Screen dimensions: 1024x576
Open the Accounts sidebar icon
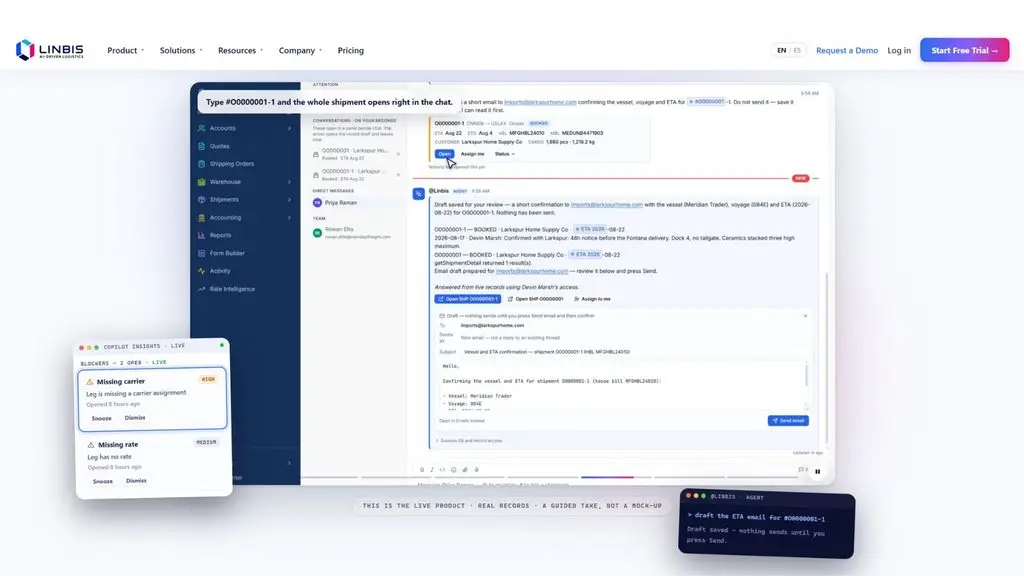click(201, 128)
